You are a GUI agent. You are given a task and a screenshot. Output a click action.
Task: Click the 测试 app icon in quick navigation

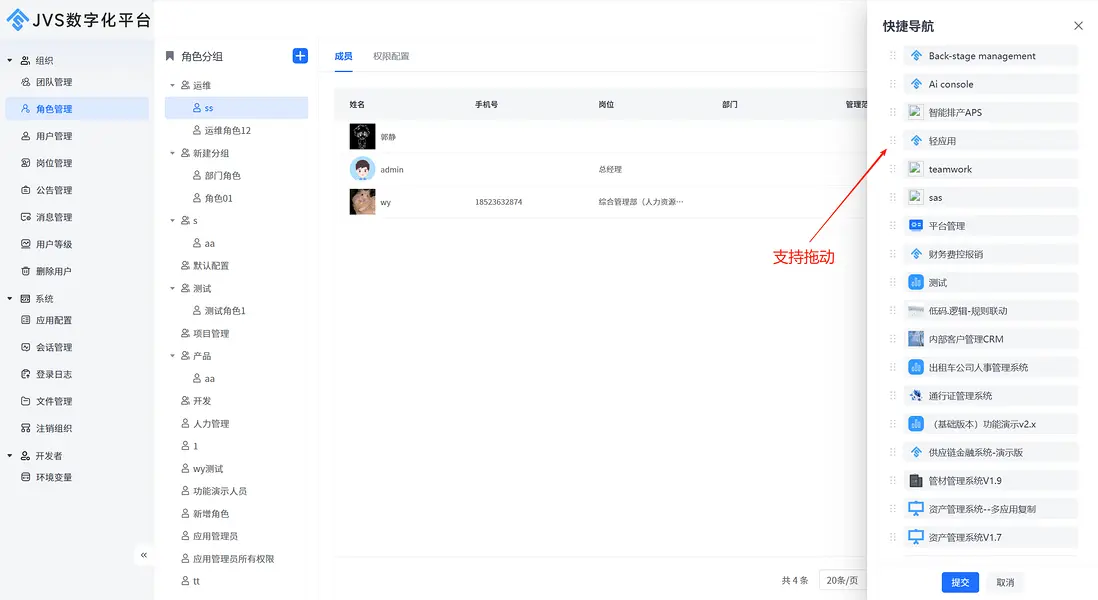(916, 282)
